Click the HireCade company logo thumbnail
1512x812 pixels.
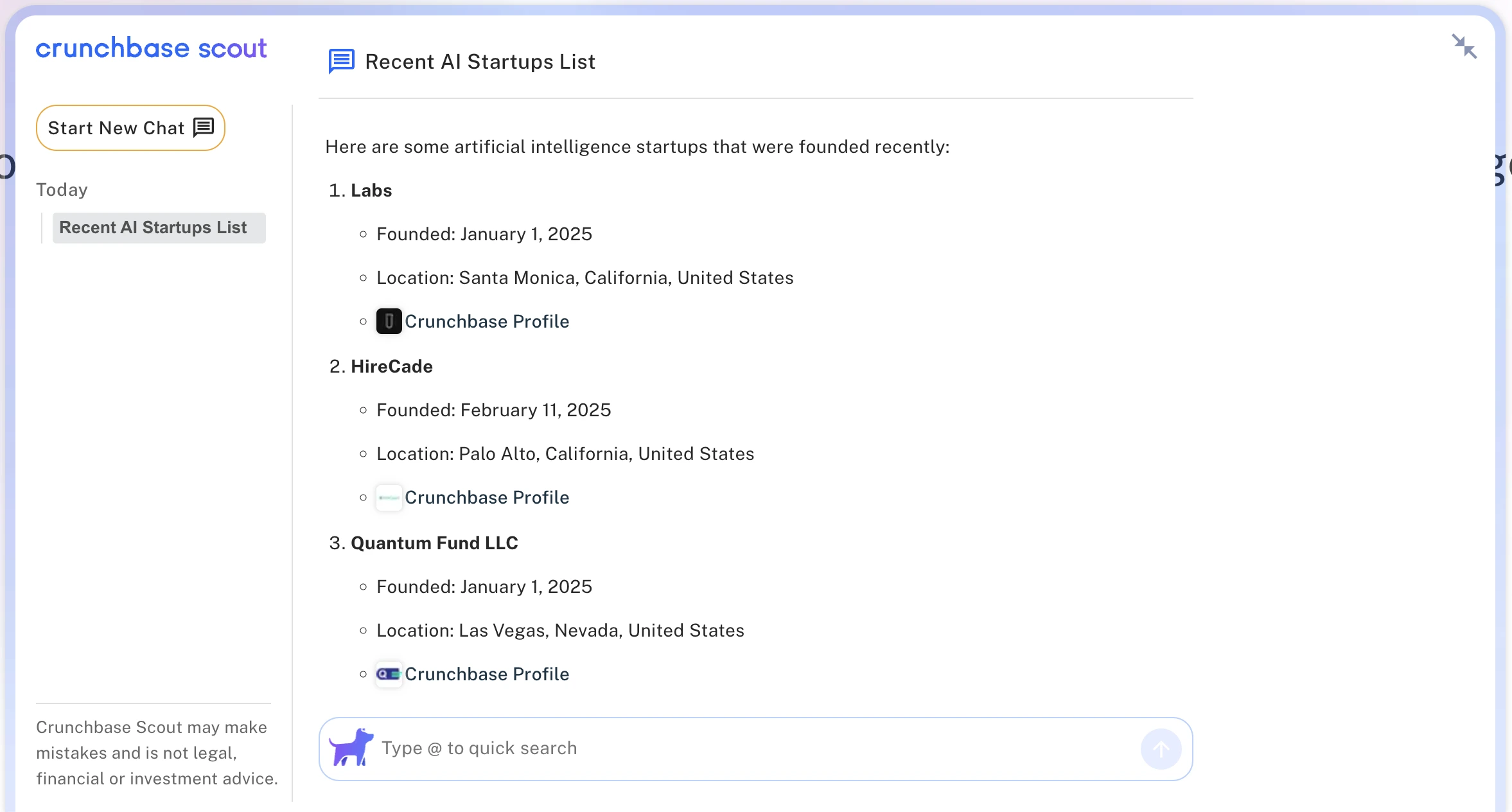point(389,498)
